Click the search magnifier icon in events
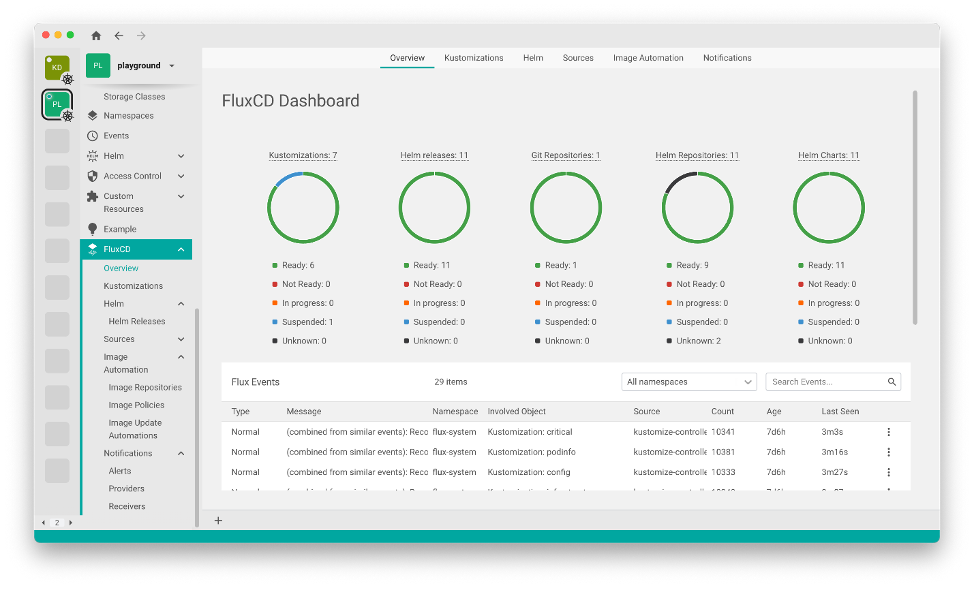Image resolution: width=974 pixels, height=589 pixels. click(x=891, y=381)
